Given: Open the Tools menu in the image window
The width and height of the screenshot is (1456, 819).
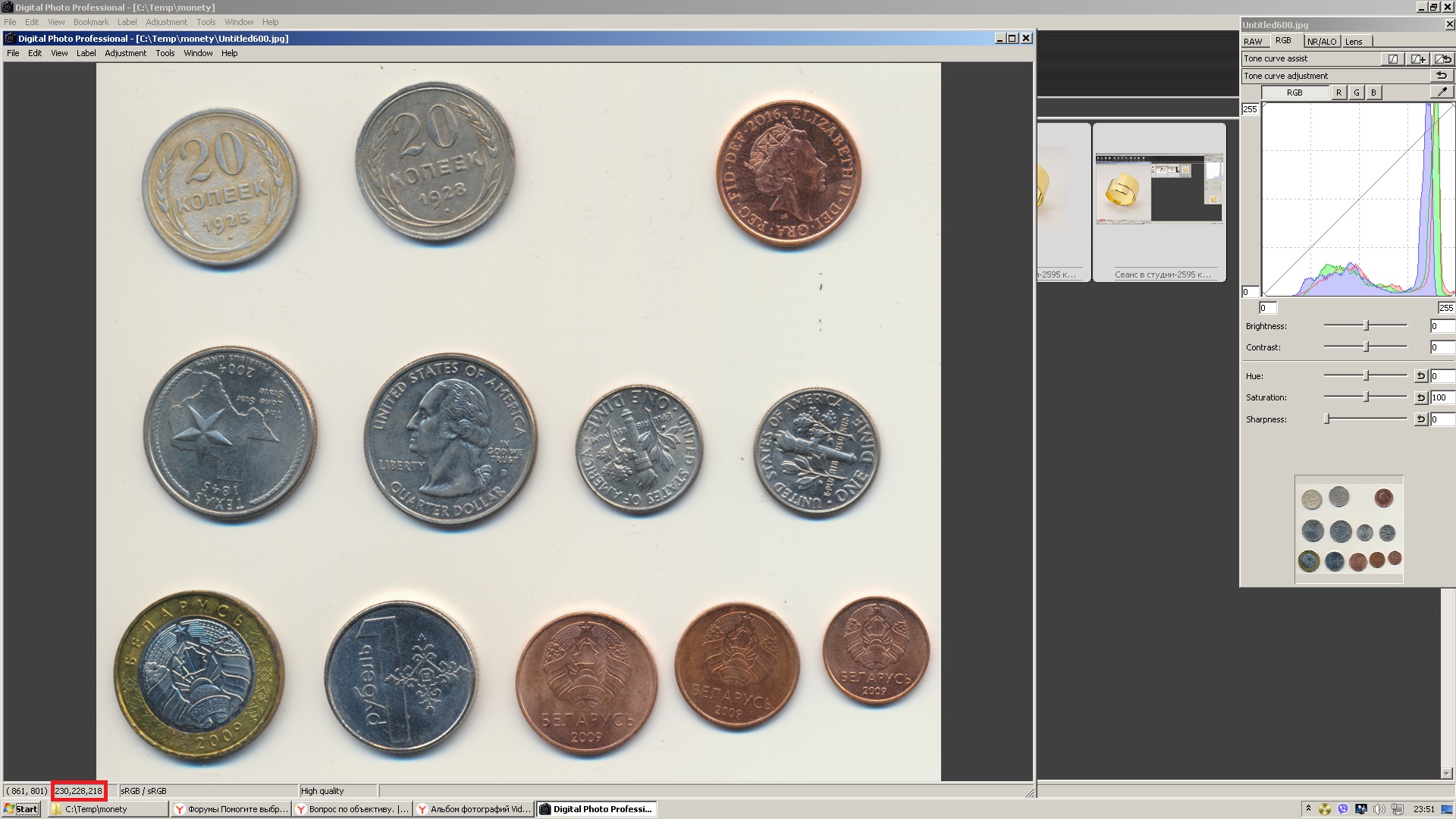Looking at the screenshot, I should click(165, 53).
